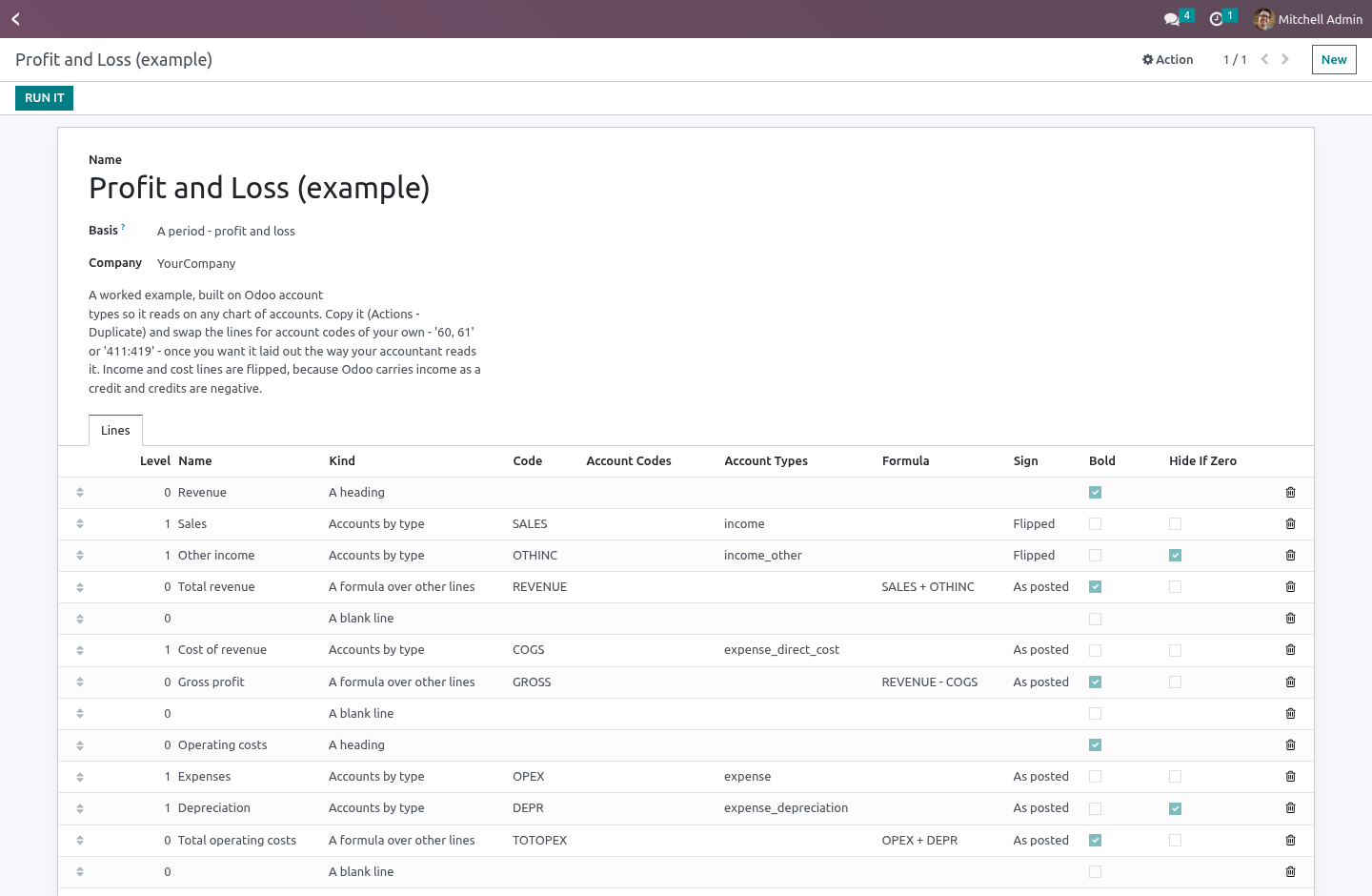Change Kind of Gross profit line

point(401,682)
